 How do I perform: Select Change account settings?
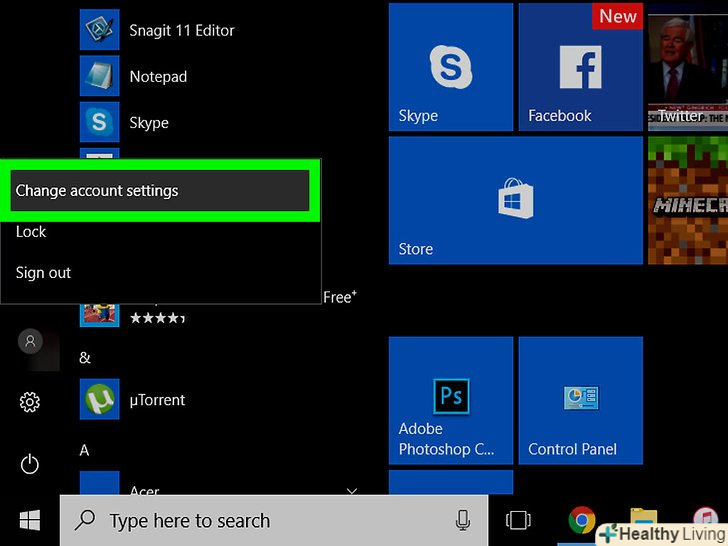(x=160, y=190)
